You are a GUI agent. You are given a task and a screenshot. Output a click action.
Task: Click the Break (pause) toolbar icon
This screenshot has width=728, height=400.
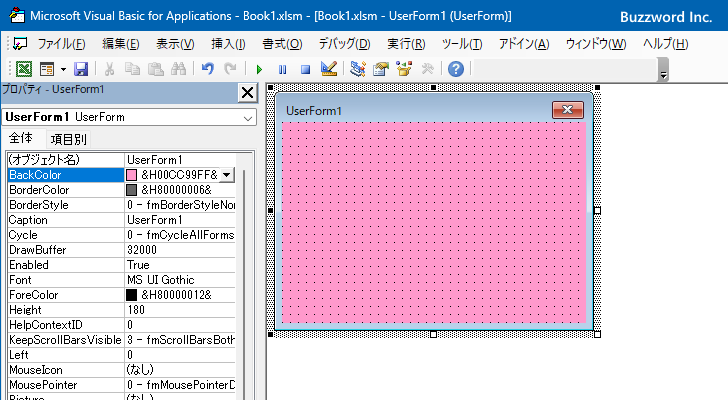click(282, 69)
